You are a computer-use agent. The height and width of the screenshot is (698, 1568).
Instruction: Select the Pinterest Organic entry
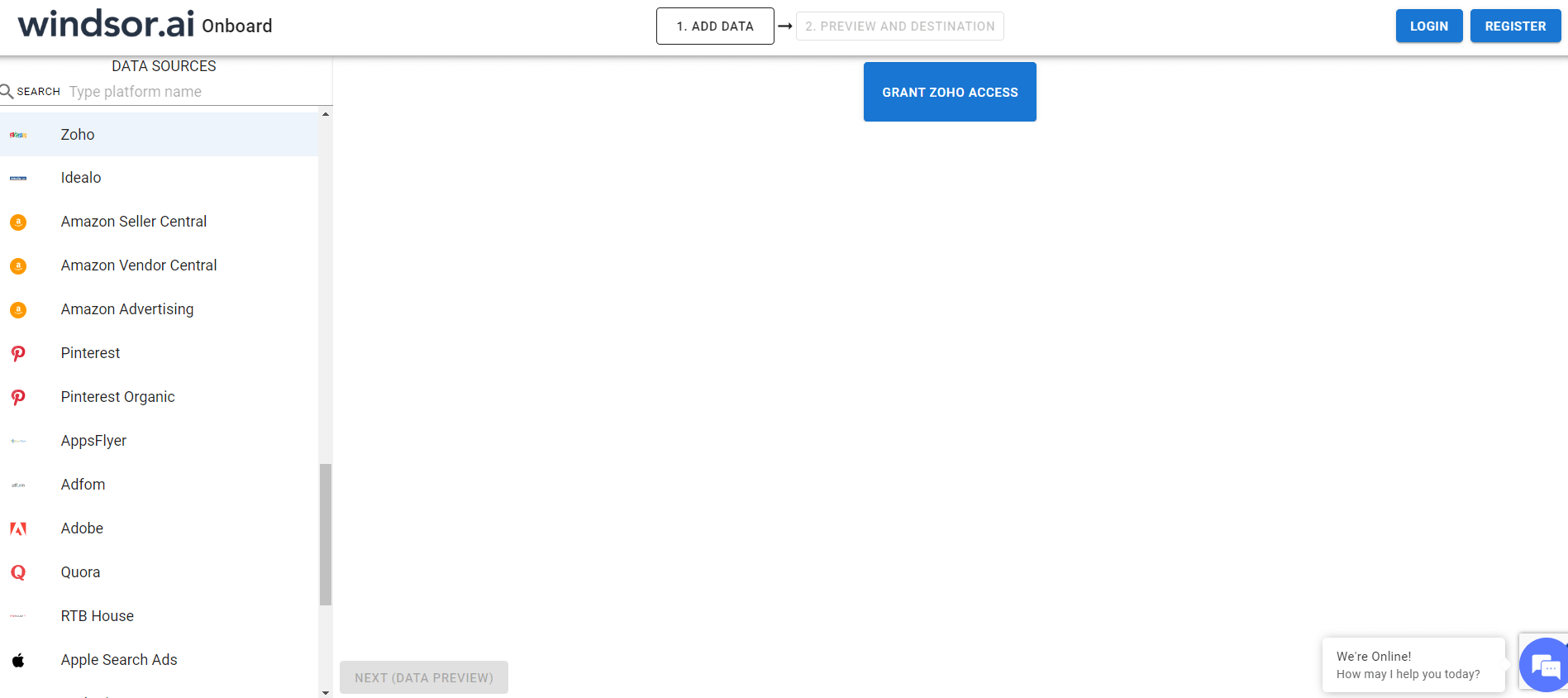coord(159,397)
